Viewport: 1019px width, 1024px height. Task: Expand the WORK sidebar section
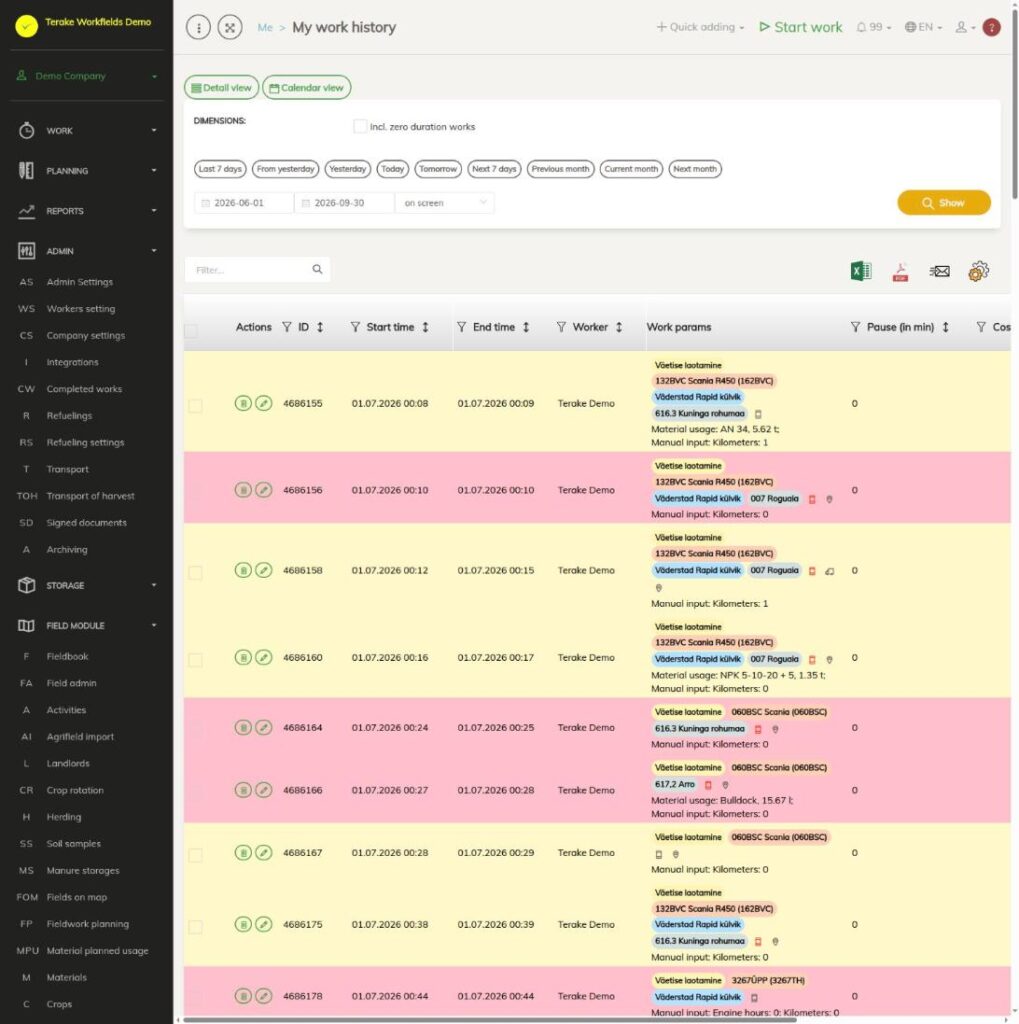pyautogui.click(x=87, y=131)
